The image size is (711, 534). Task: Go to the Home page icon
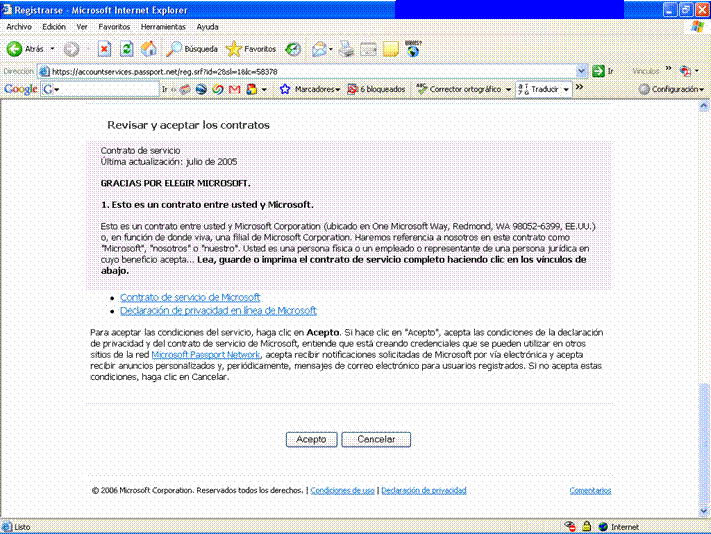click(148, 48)
